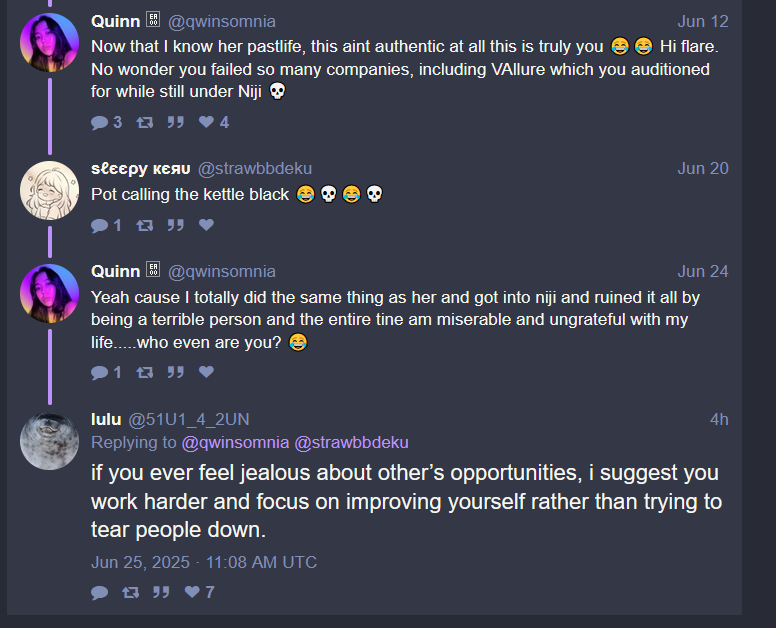This screenshot has width=776, height=628.
Task: Like the sleepy keru post
Action: click(x=206, y=225)
